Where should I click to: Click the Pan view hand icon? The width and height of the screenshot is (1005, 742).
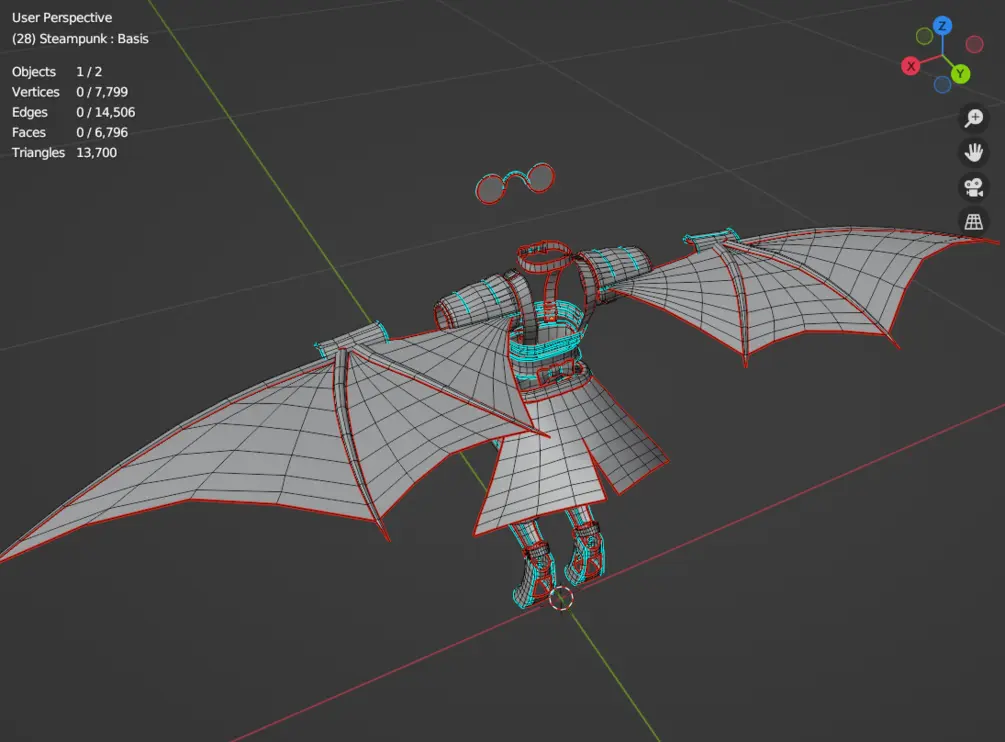(x=973, y=153)
